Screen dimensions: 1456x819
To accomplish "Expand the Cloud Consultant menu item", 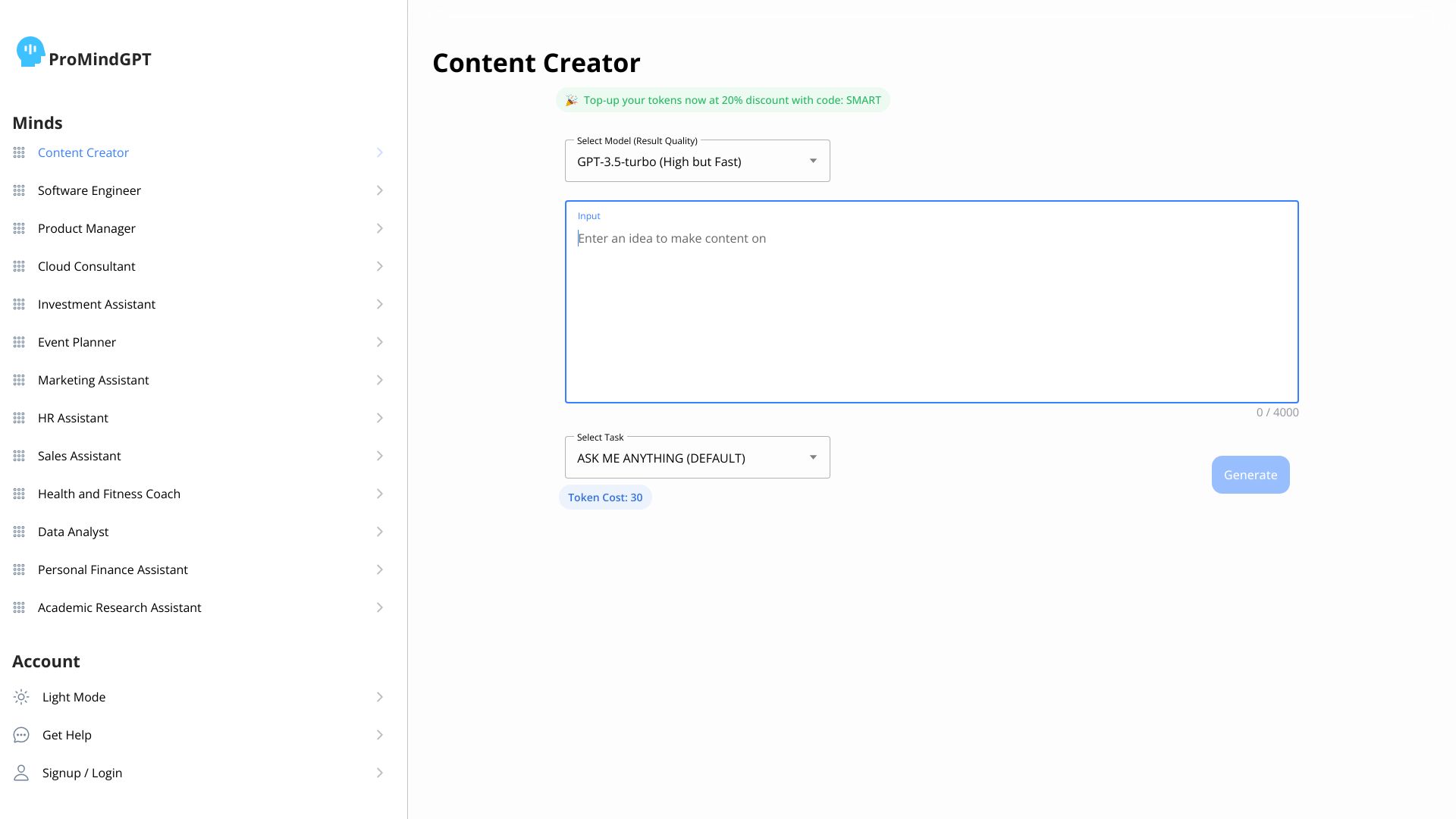I will [x=380, y=266].
